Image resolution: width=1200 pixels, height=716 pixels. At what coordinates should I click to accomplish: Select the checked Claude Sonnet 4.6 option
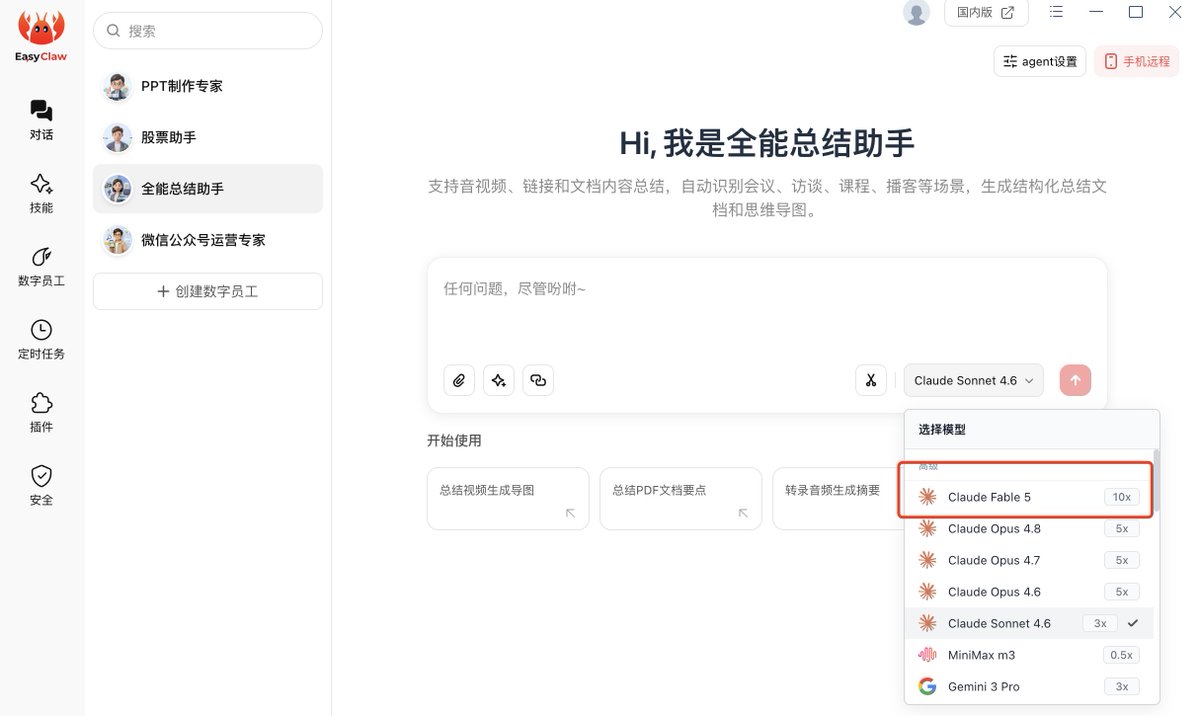coord(1028,623)
